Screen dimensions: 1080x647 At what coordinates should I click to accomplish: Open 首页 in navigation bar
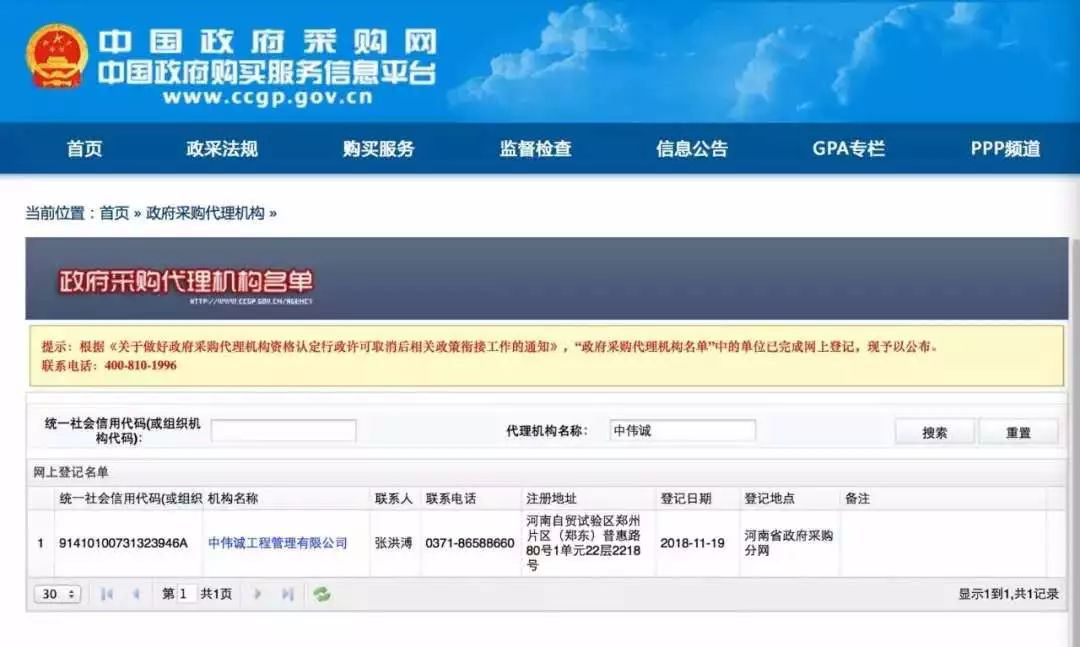click(85, 148)
